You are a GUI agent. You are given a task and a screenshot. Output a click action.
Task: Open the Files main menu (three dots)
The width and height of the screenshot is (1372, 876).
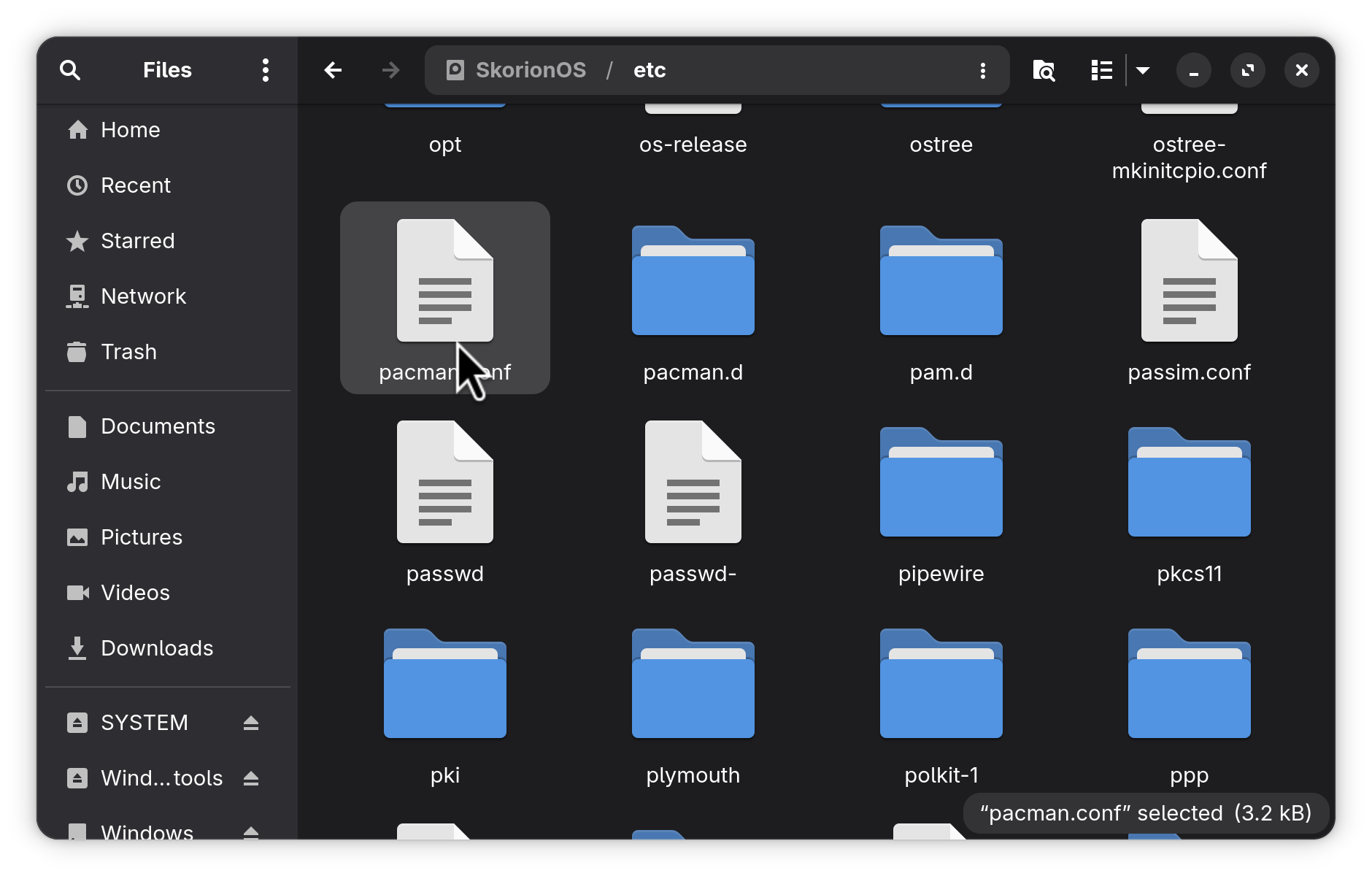pyautogui.click(x=266, y=70)
